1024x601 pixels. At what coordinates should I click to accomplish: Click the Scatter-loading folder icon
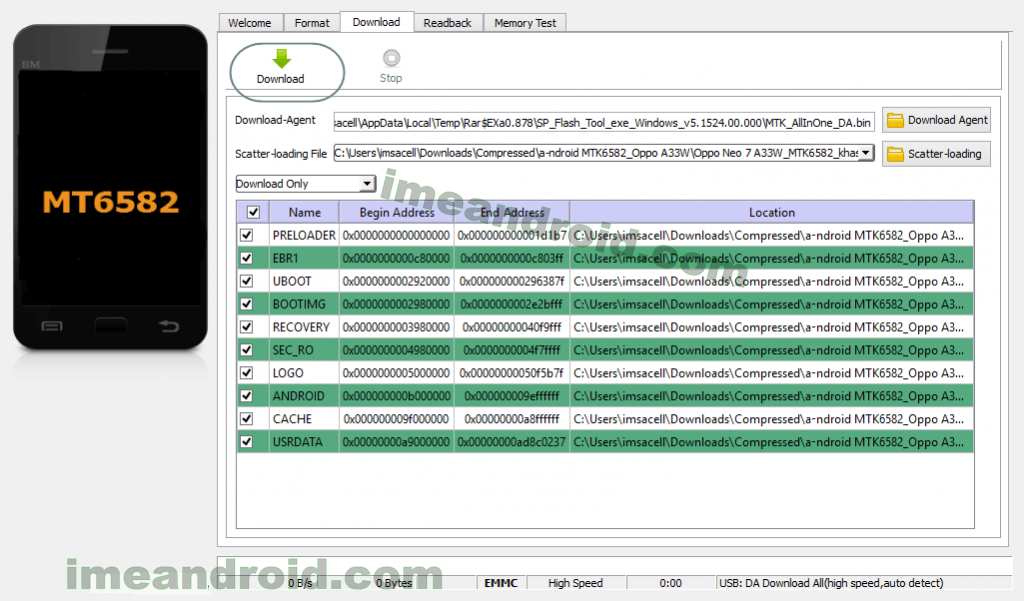click(895, 154)
